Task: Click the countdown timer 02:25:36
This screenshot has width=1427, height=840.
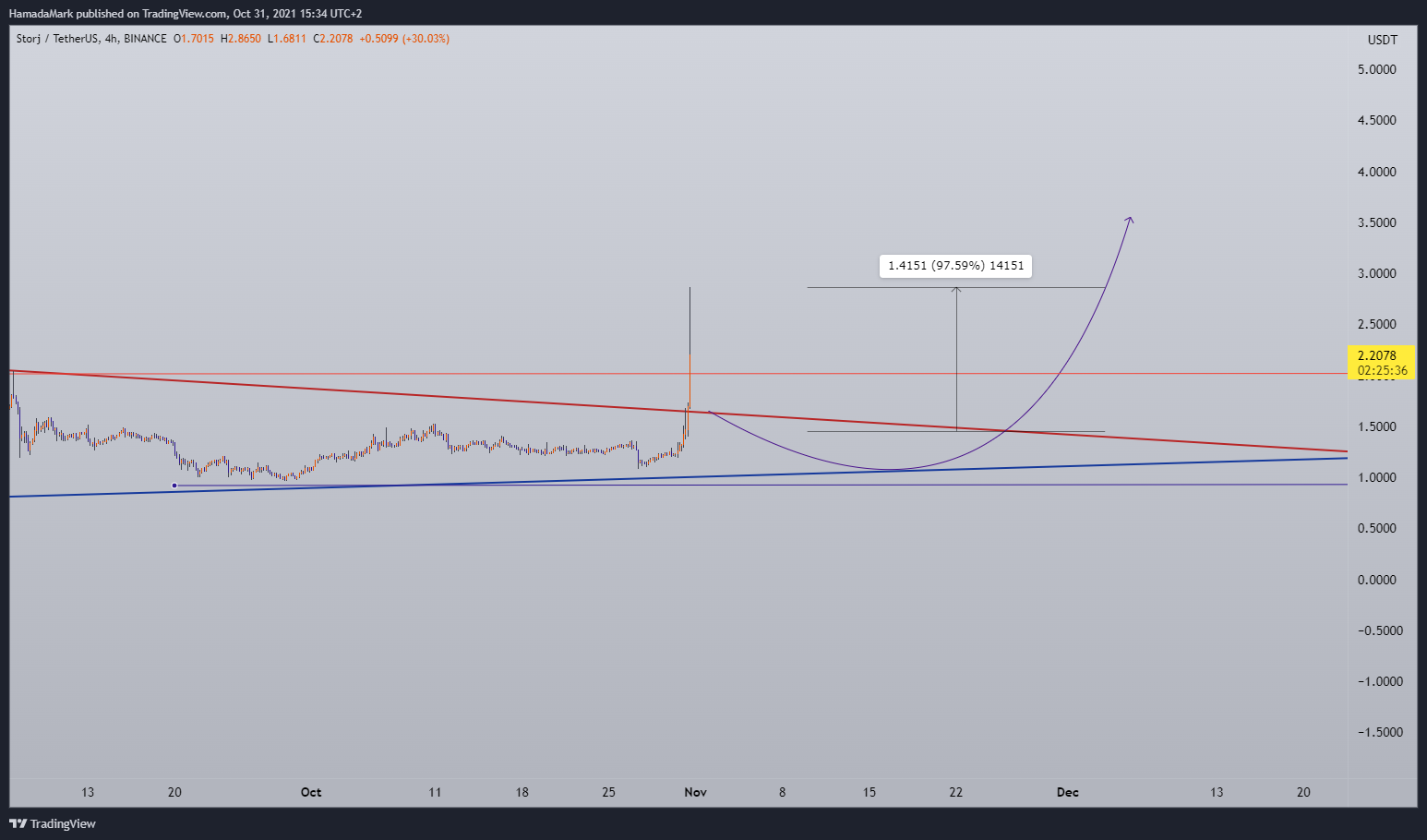Action: point(1382,370)
